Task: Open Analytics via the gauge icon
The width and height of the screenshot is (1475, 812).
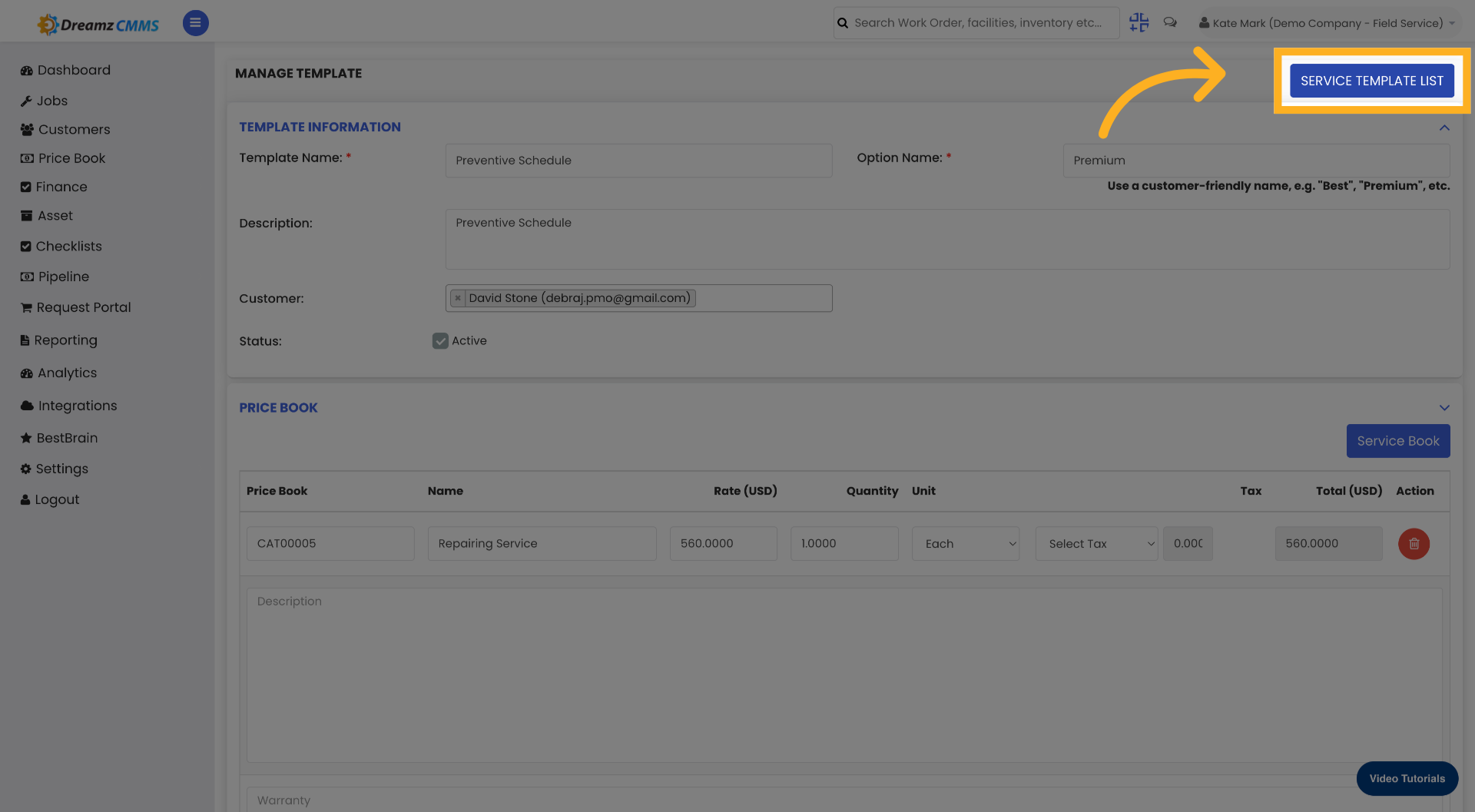Action: tap(27, 373)
